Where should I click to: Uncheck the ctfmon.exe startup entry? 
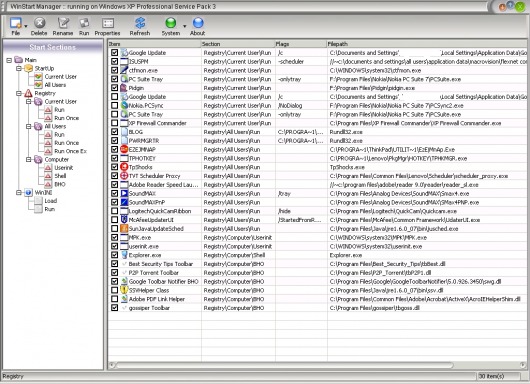pyautogui.click(x=115, y=70)
